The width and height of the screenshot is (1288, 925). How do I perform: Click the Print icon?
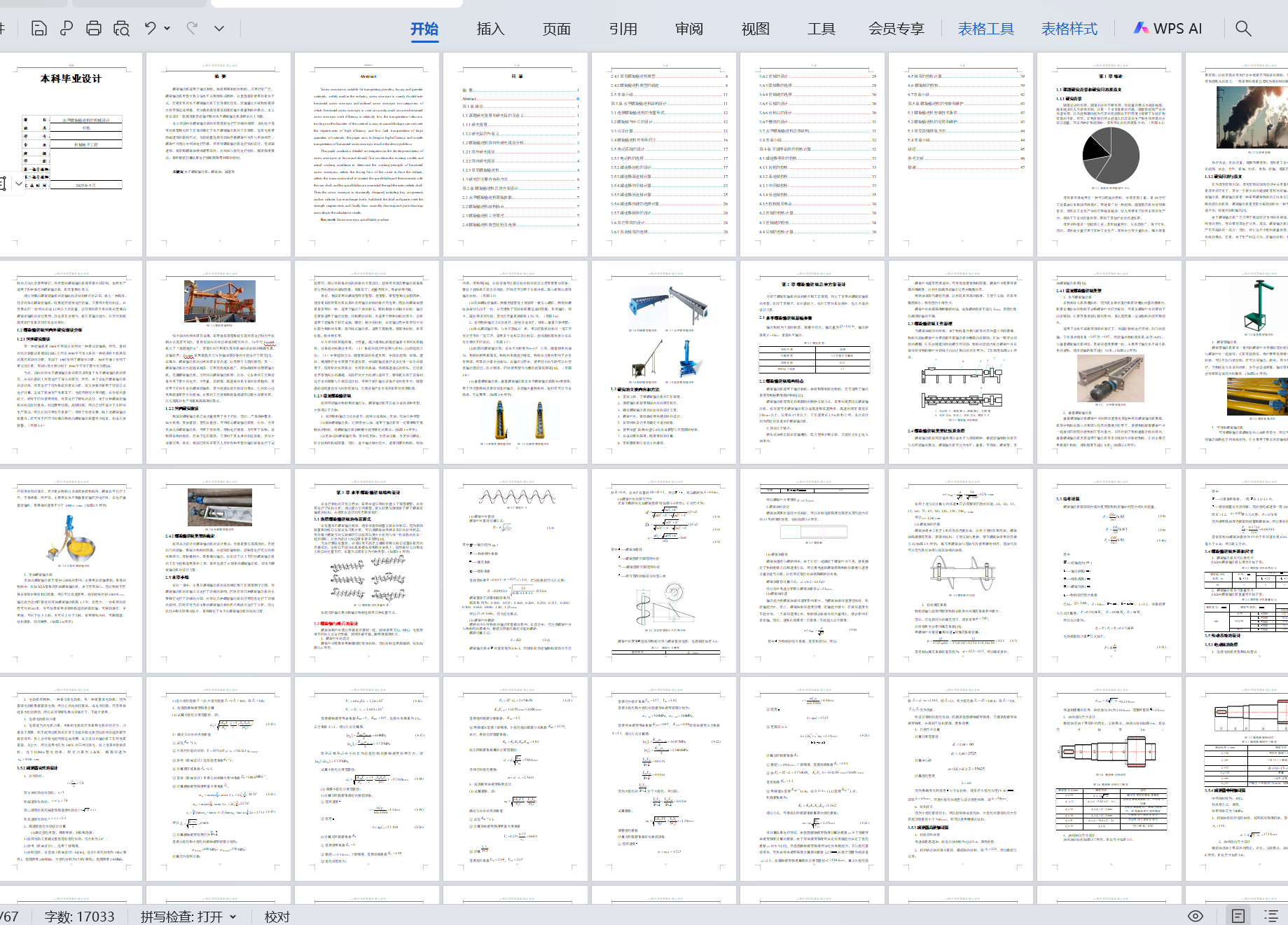[93, 28]
